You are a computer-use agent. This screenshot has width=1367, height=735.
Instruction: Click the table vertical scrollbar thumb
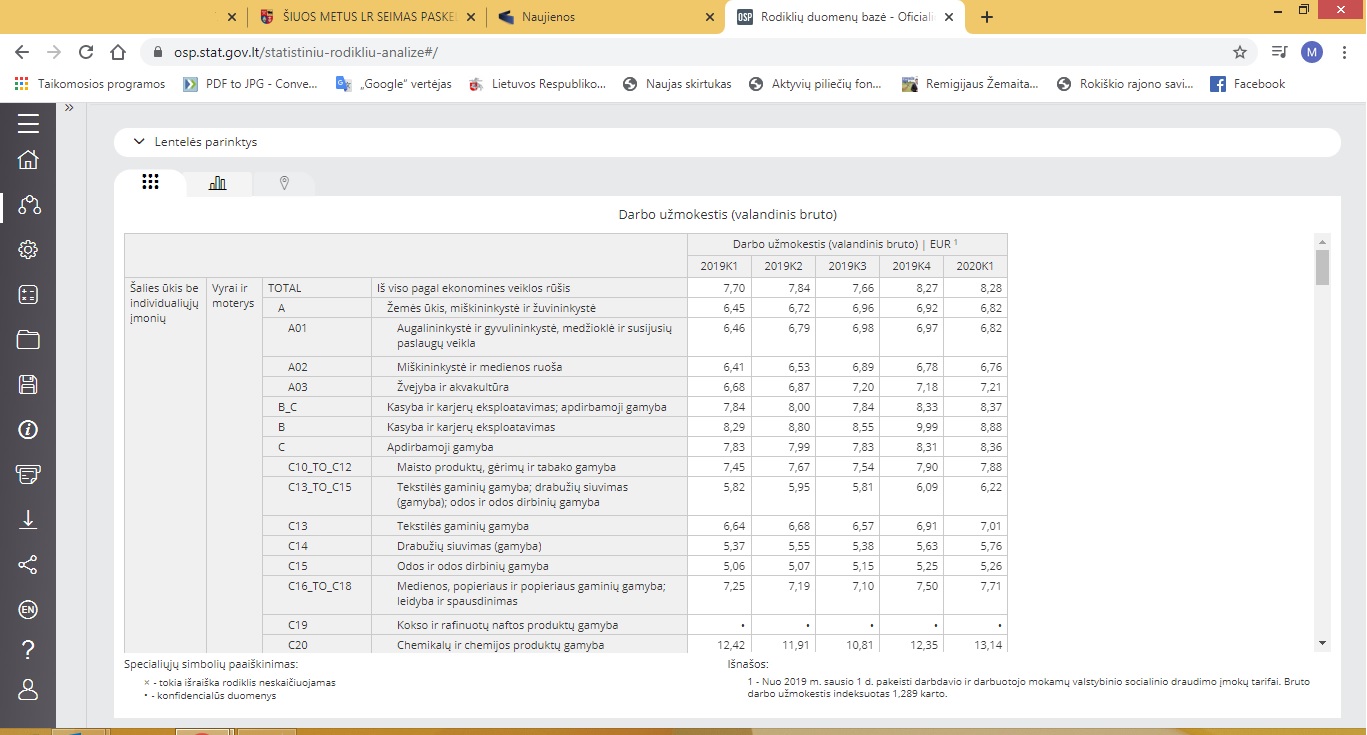pos(1322,267)
